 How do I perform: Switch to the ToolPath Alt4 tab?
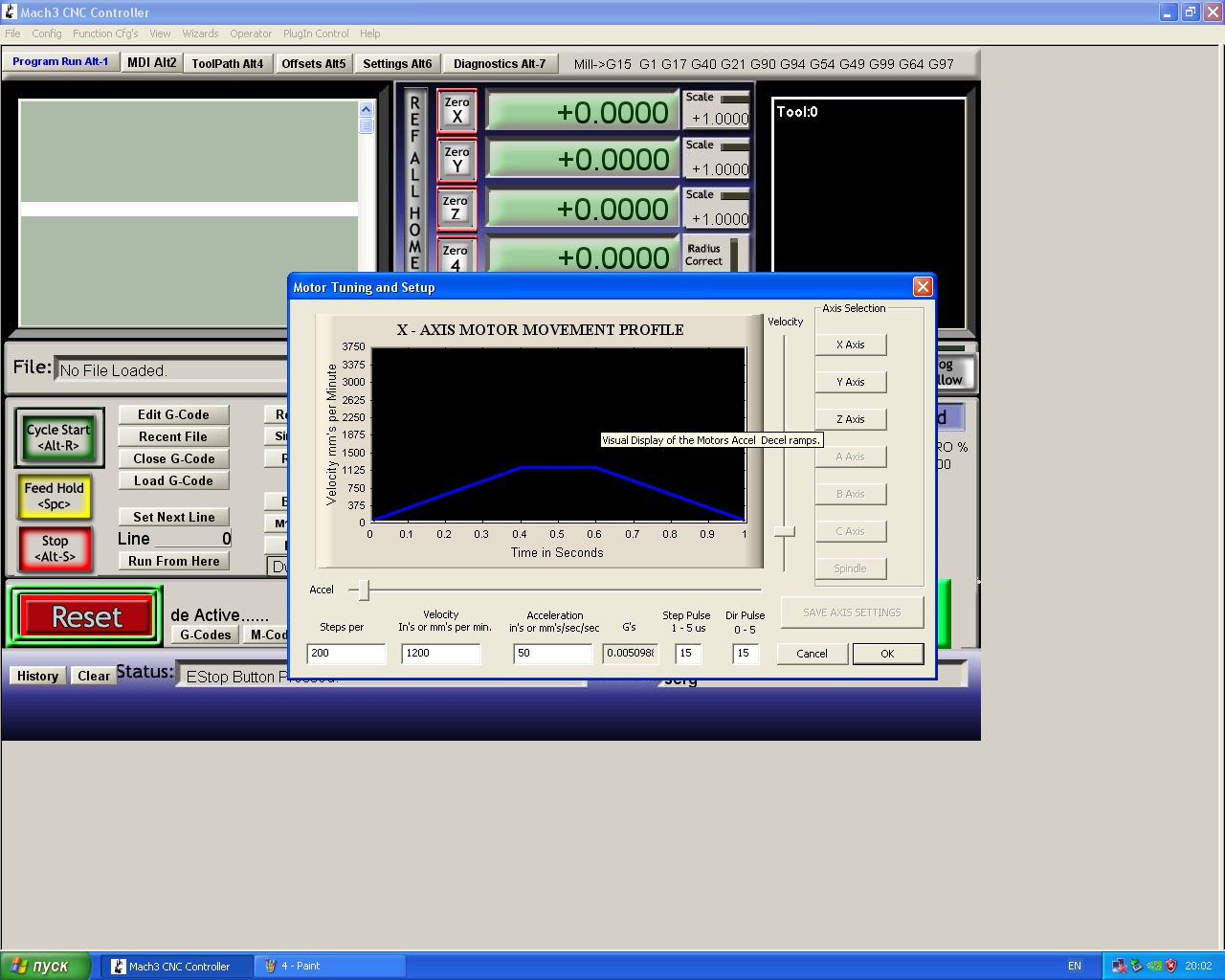pos(228,63)
